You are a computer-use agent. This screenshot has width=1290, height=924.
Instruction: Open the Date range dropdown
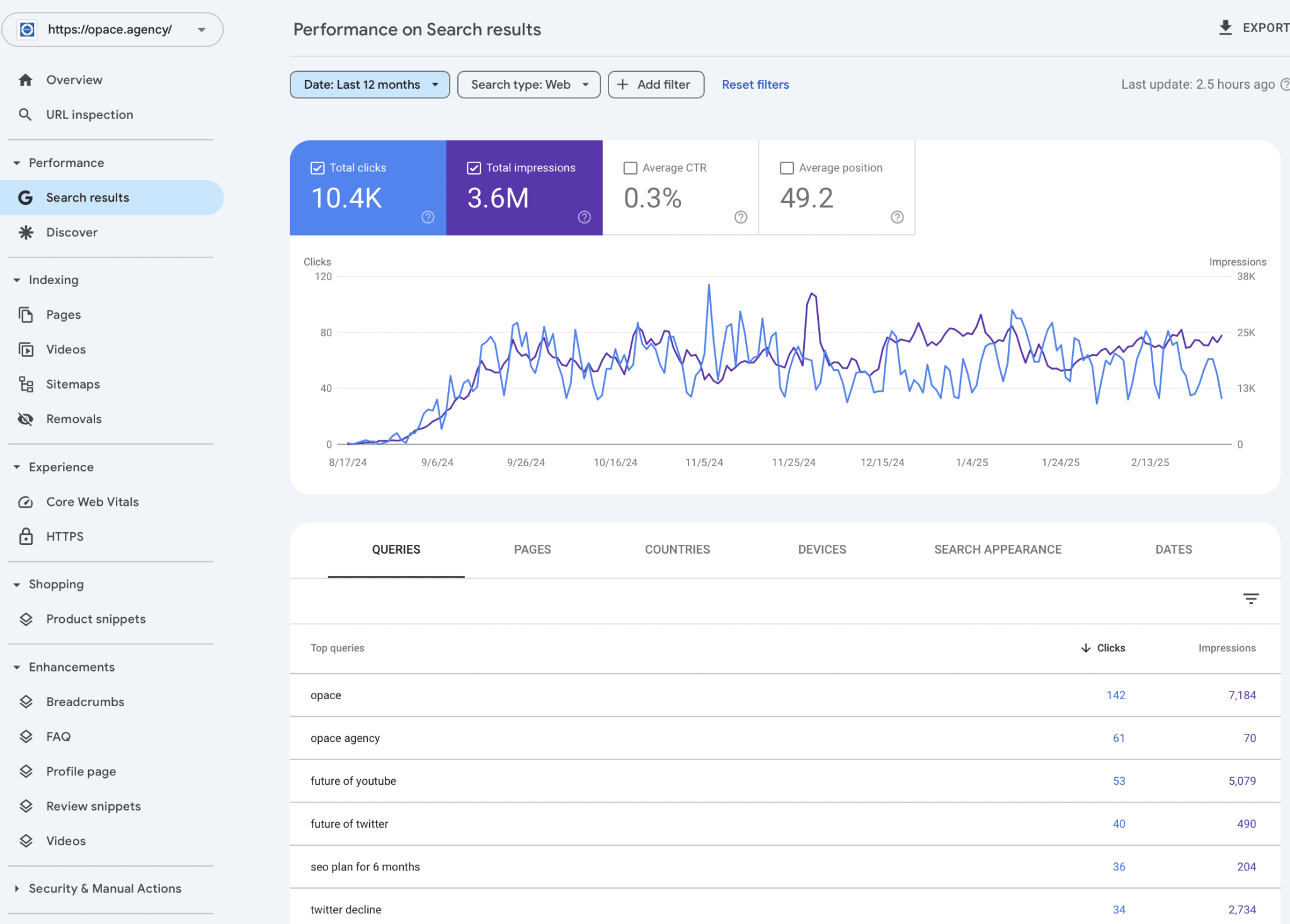tap(369, 84)
